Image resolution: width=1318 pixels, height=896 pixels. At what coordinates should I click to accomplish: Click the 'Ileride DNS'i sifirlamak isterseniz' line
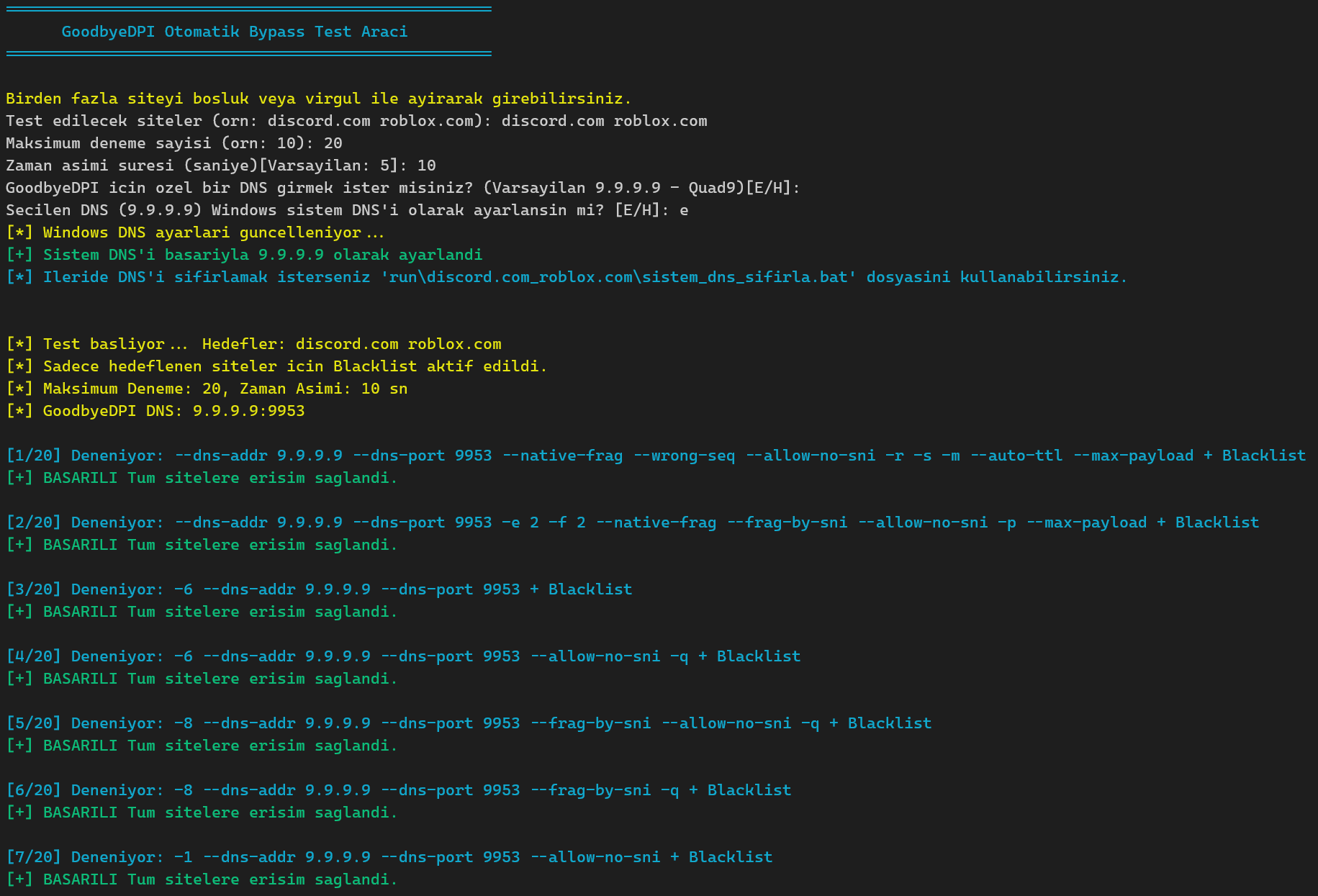click(x=567, y=277)
